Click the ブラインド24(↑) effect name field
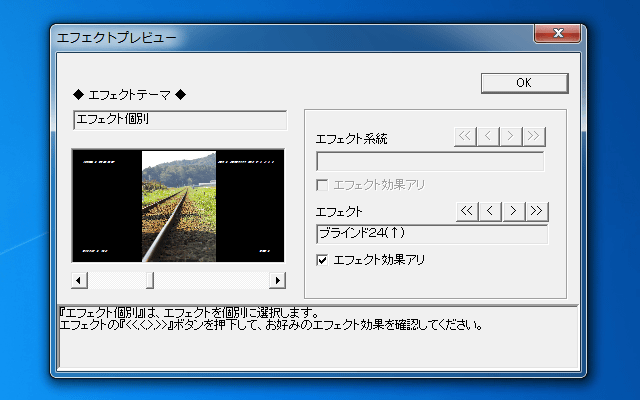Screen dimensions: 640x400 [432, 234]
